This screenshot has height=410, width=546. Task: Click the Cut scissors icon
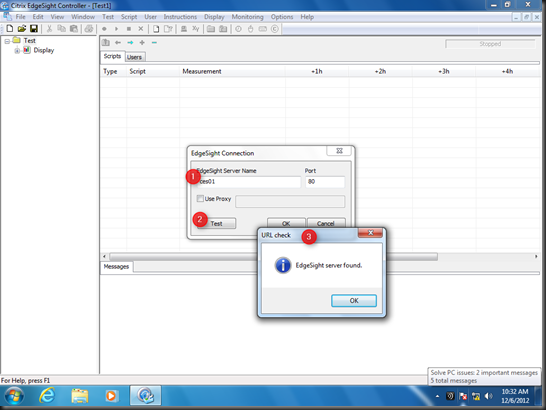click(x=49, y=29)
